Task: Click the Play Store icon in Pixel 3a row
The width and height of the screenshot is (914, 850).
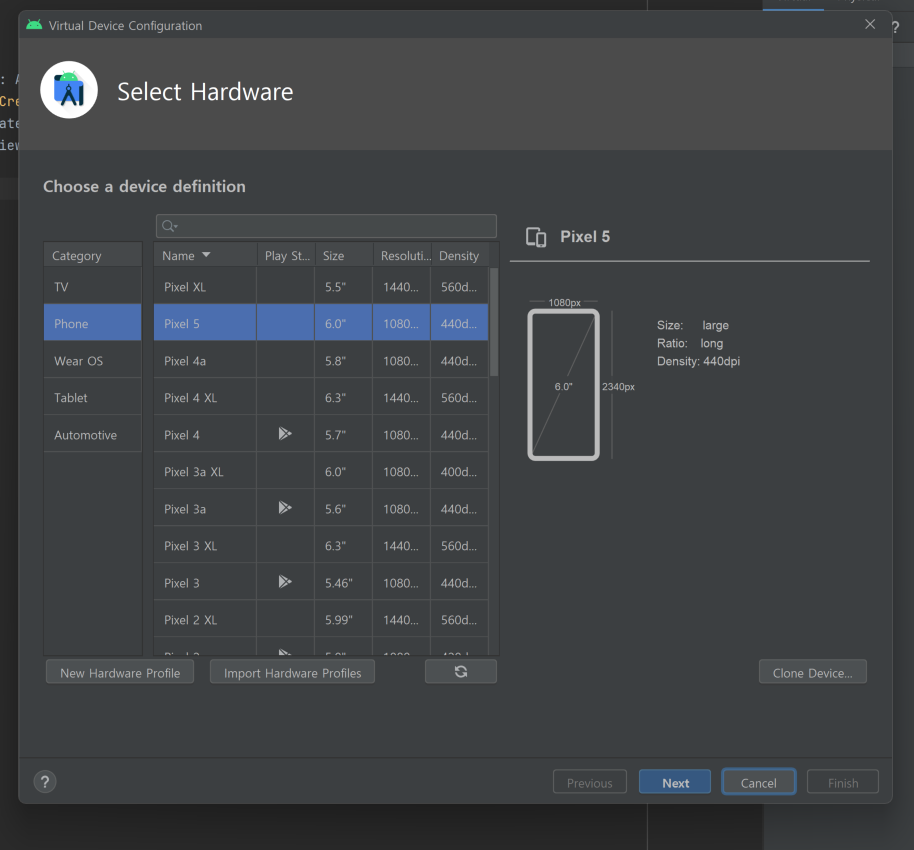Action: [x=284, y=507]
